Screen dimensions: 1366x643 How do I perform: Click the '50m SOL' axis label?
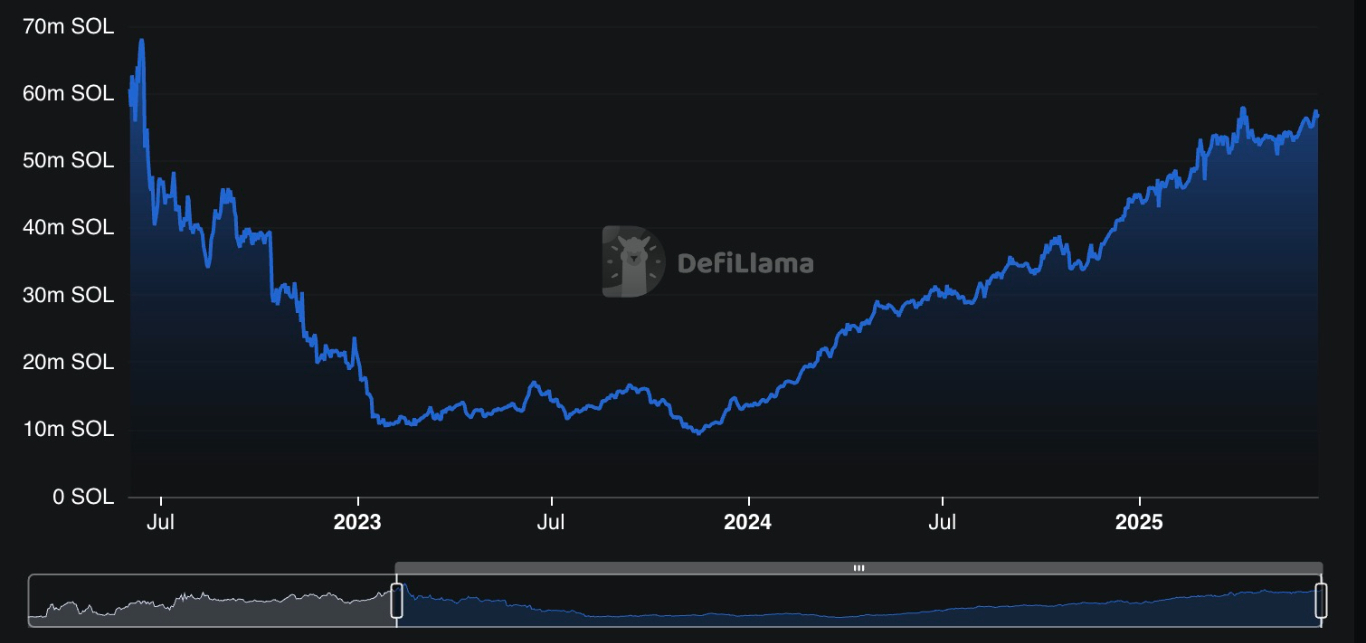[x=68, y=161]
